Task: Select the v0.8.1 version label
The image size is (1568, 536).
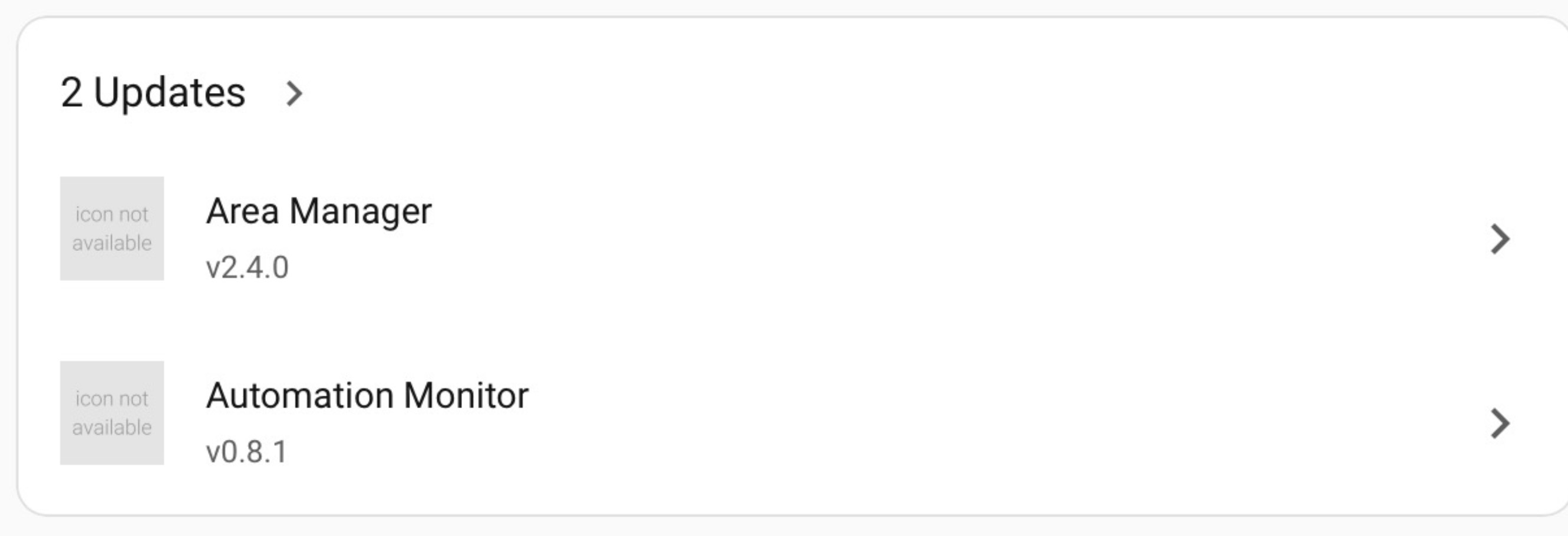Action: click(246, 452)
